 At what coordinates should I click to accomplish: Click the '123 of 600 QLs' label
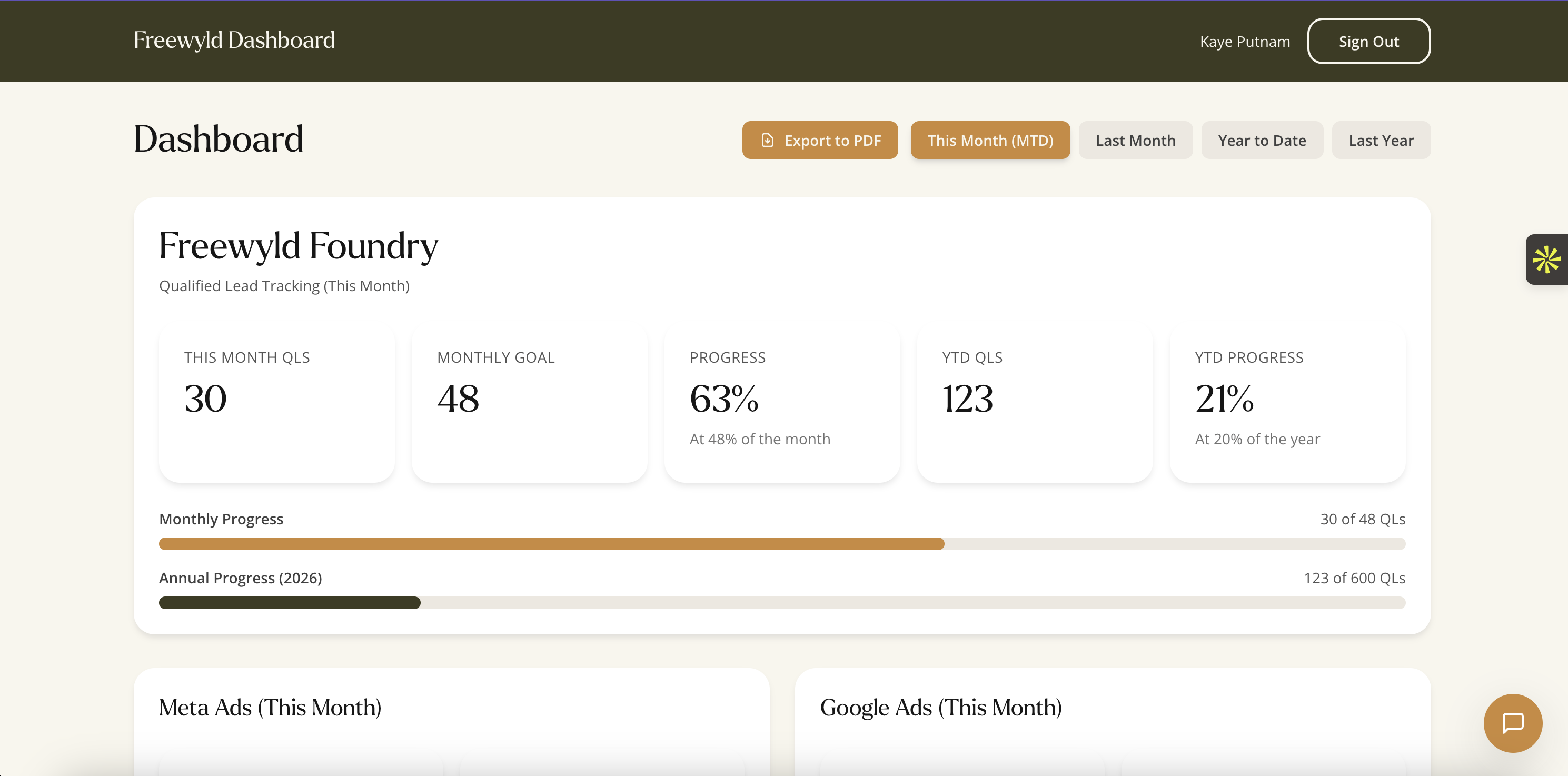click(x=1354, y=578)
